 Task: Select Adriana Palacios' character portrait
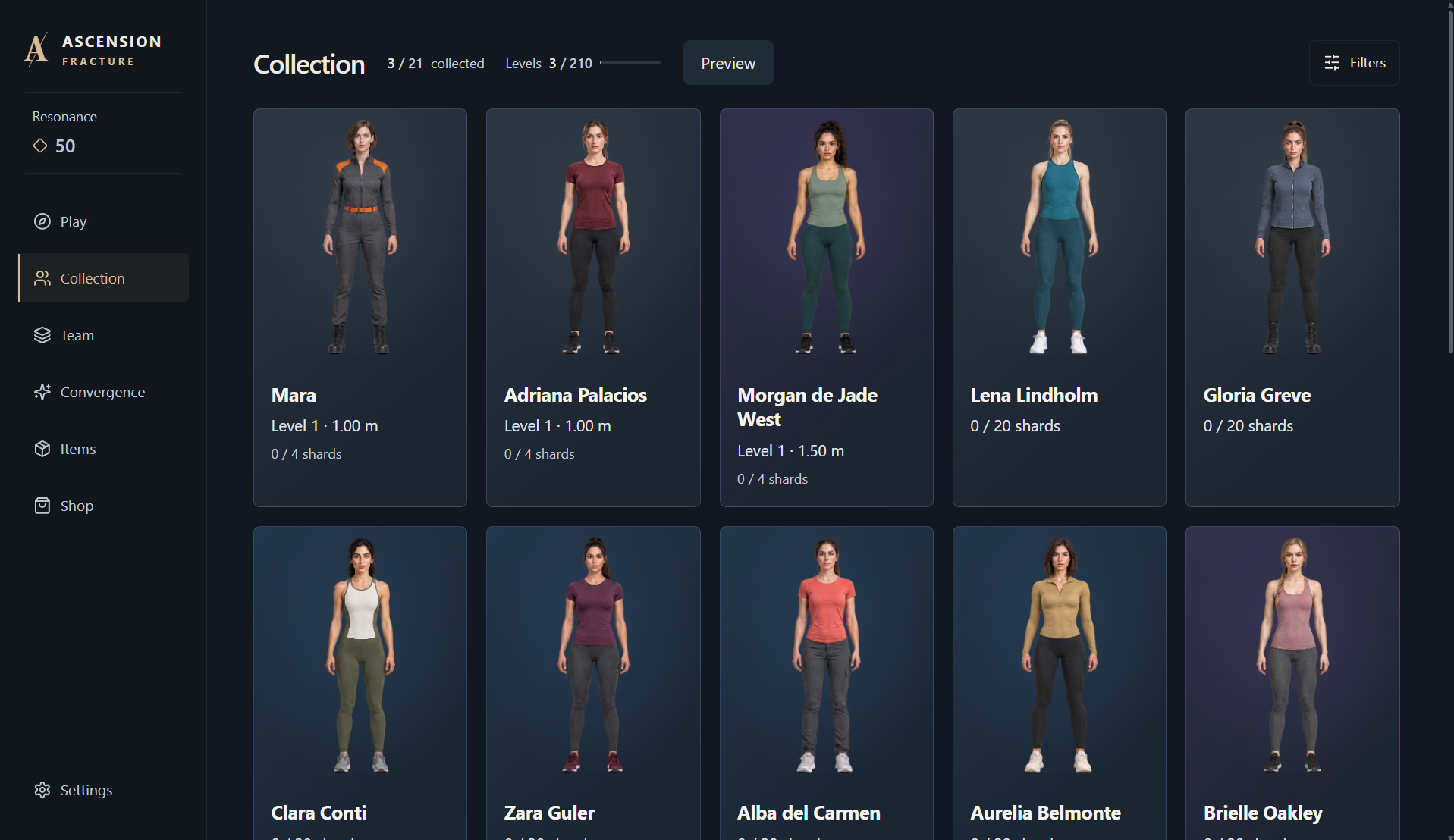point(593,237)
